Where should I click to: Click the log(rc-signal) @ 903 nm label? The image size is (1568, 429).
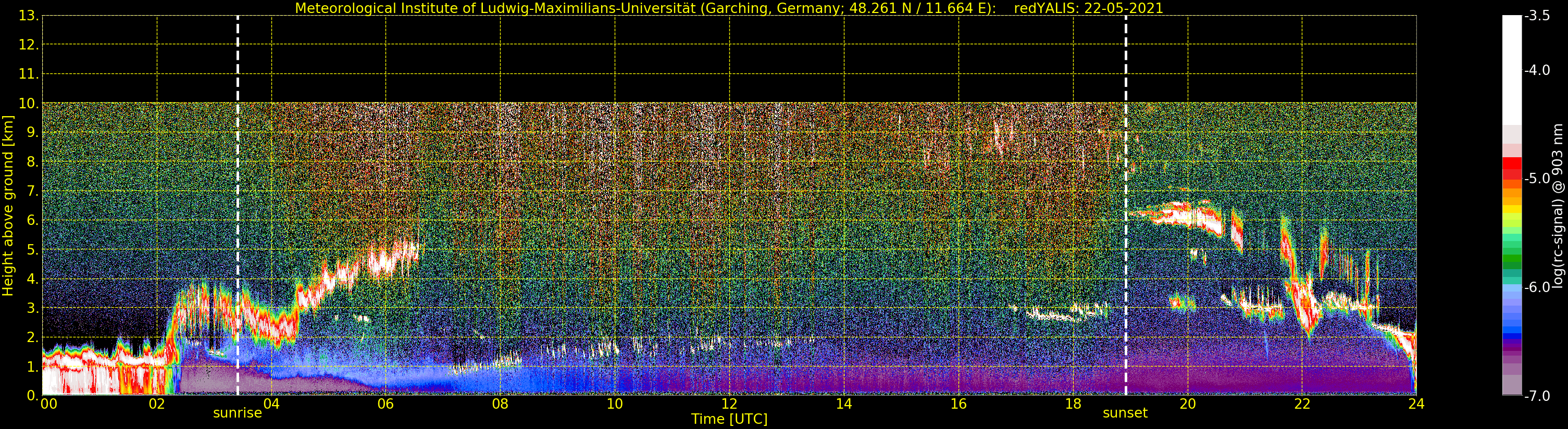[1559, 206]
